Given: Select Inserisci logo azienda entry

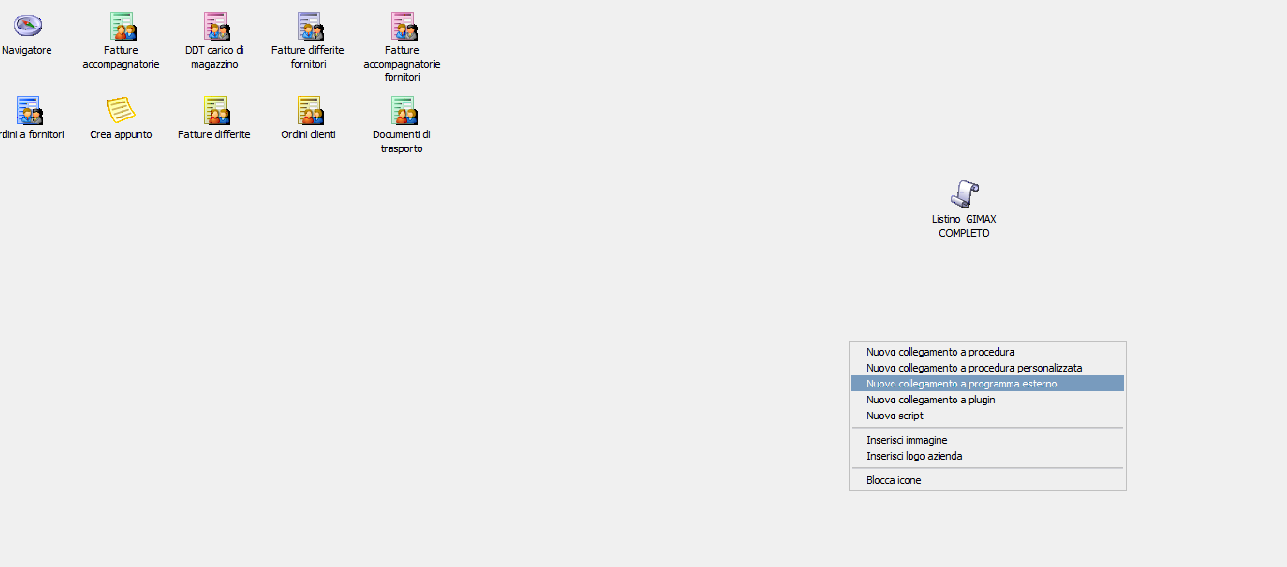Looking at the screenshot, I should [x=987, y=456].
